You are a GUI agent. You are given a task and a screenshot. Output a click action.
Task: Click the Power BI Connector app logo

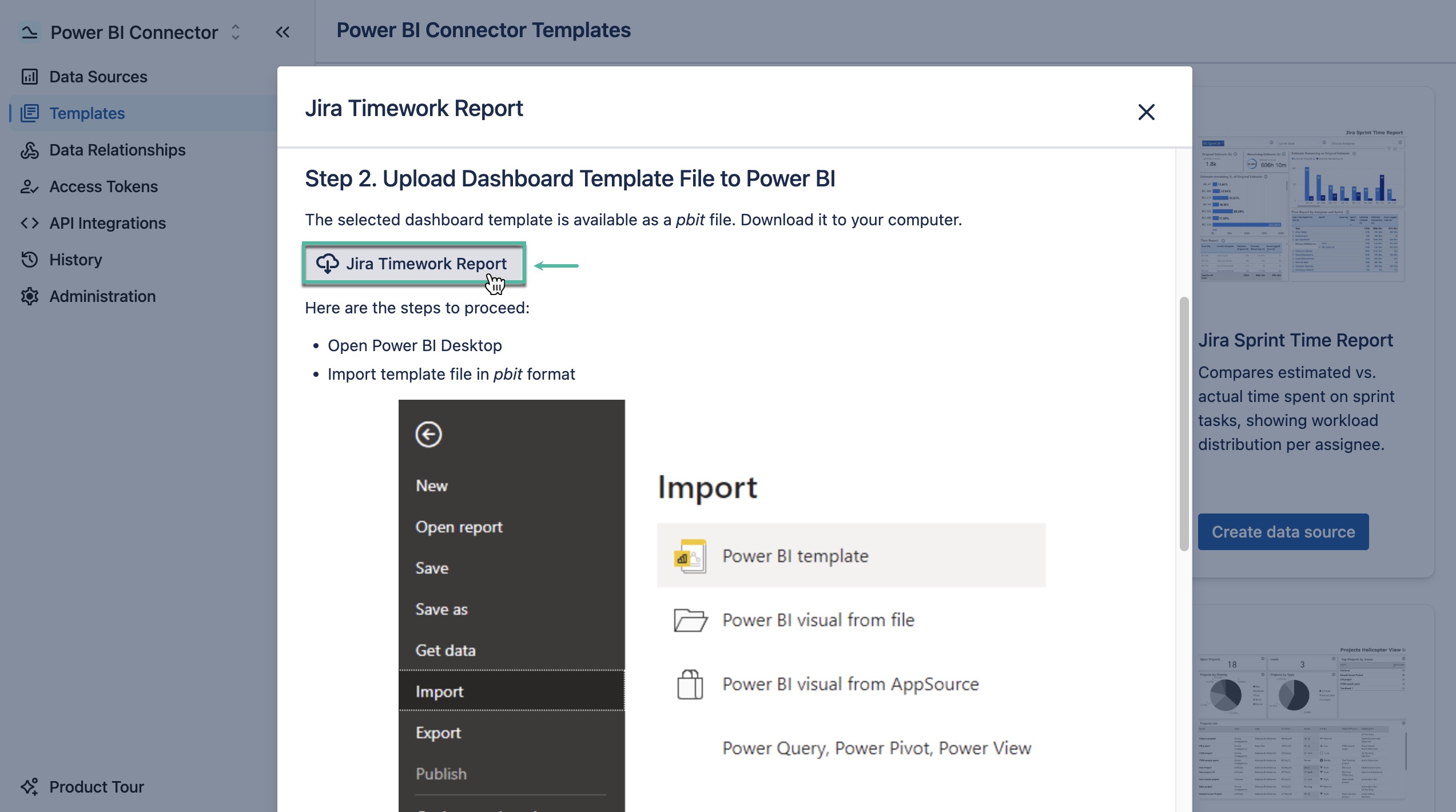coord(29,31)
